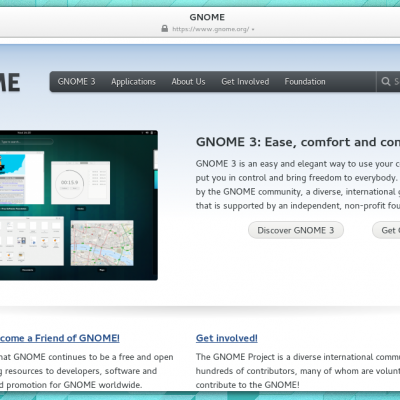Click the stopwatch window showing 00:15.9

[80, 183]
